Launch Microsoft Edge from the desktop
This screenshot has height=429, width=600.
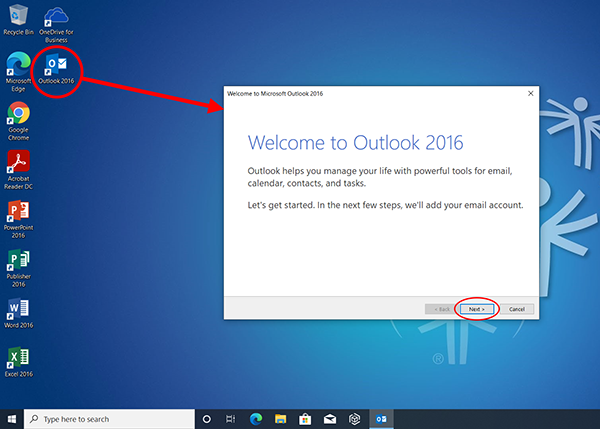18,66
